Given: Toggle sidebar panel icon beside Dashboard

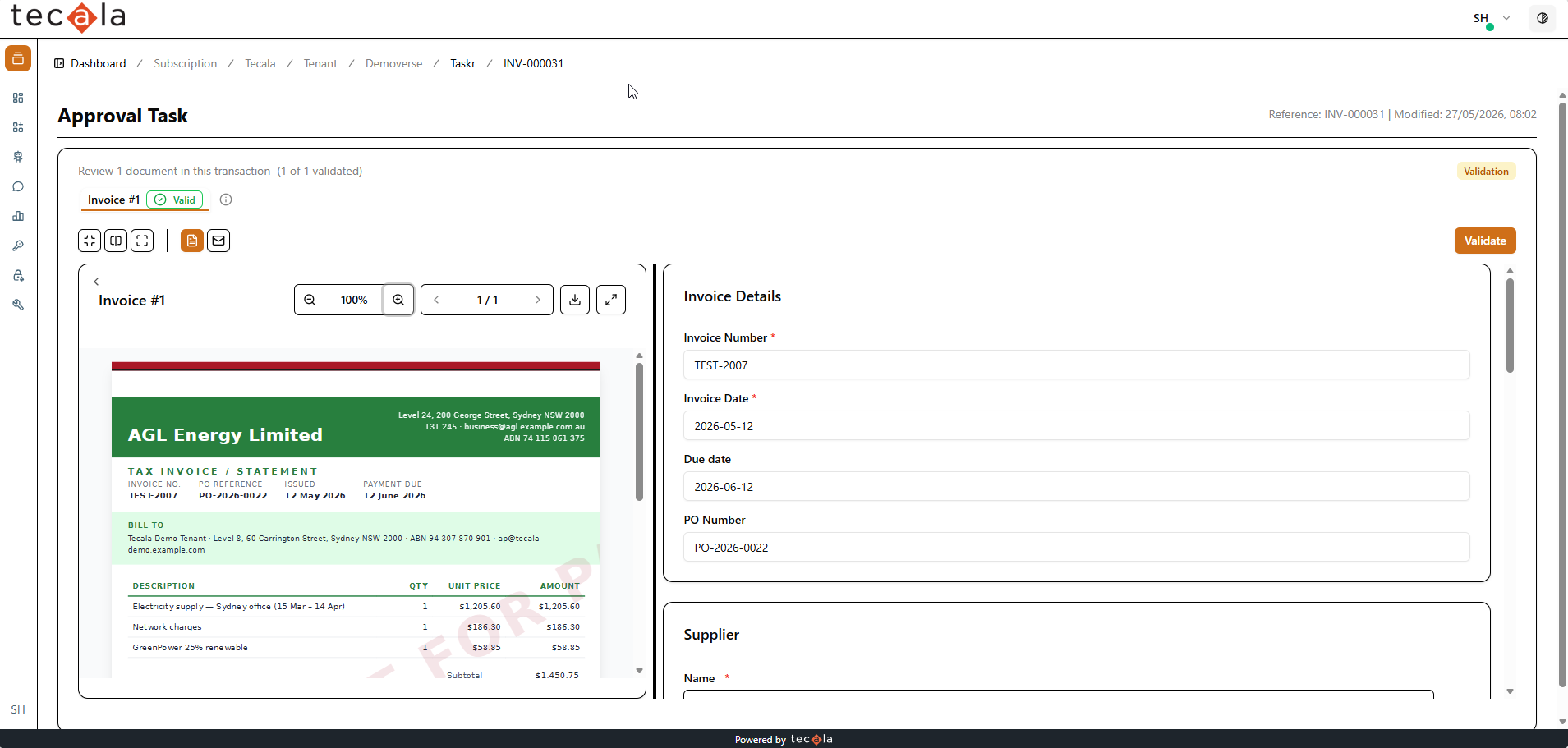Looking at the screenshot, I should click(59, 63).
